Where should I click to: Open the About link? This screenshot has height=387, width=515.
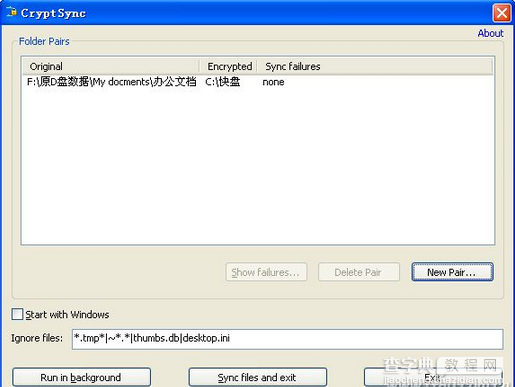point(490,33)
